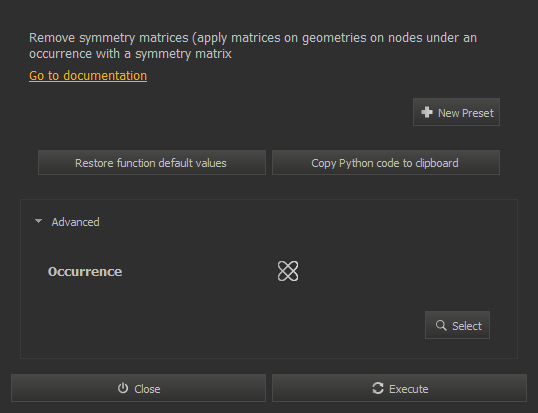The height and width of the screenshot is (413, 538).
Task: Collapse the Advanced section arrow
Action: coord(38,222)
